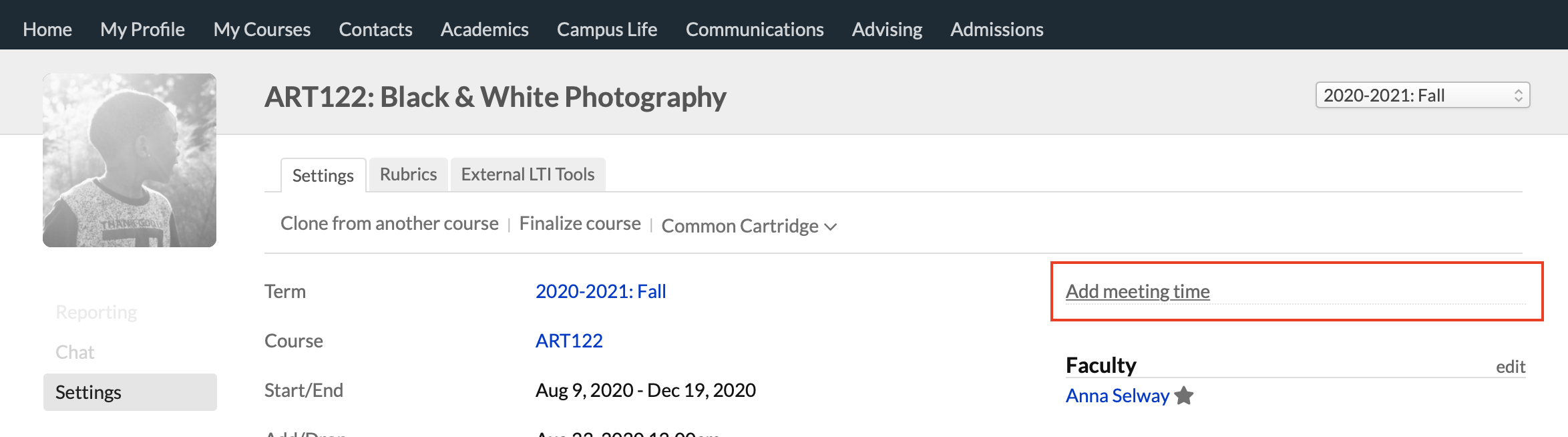Image resolution: width=1568 pixels, height=437 pixels.
Task: Open My Courses in top navigation
Action: (262, 29)
